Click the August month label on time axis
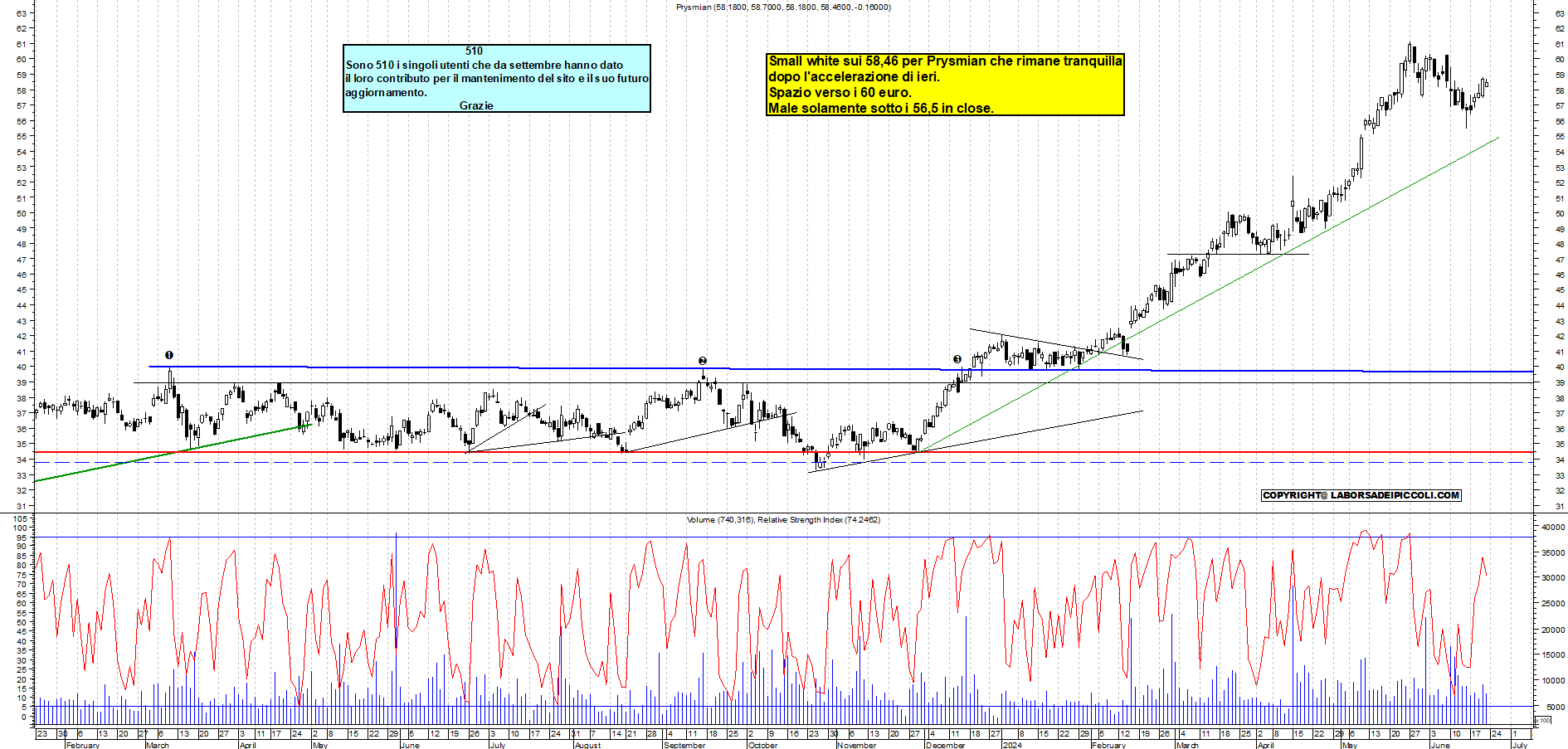The width and height of the screenshot is (1568, 749). point(587,745)
